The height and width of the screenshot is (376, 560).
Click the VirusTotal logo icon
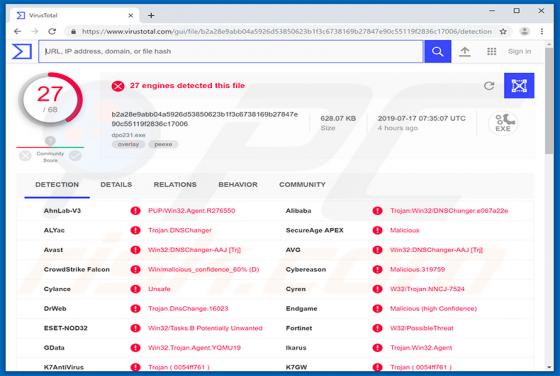coord(22,51)
